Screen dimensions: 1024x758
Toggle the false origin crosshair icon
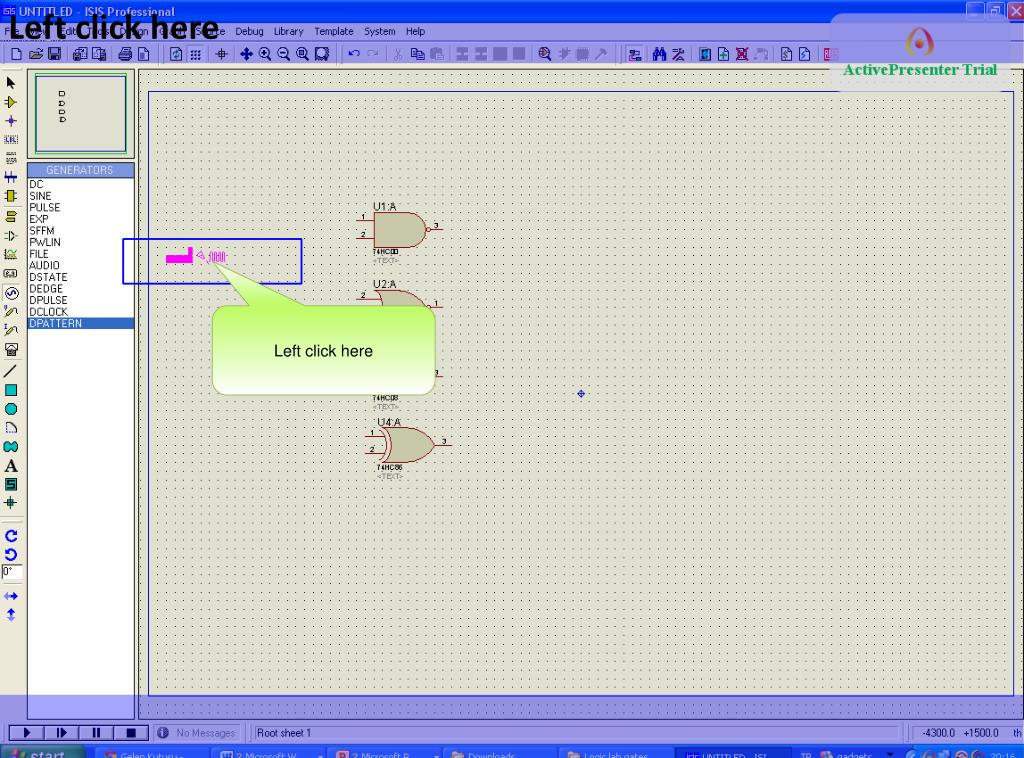[x=221, y=54]
